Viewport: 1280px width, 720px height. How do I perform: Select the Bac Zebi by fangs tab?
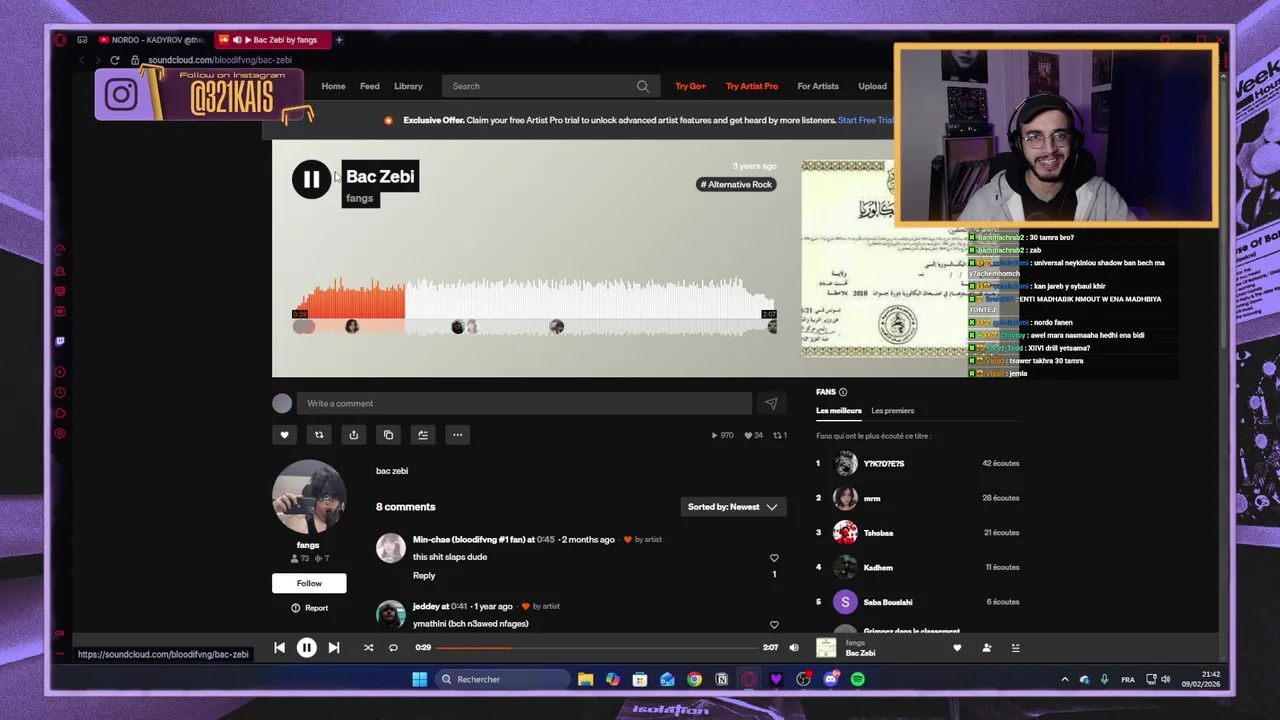point(273,40)
